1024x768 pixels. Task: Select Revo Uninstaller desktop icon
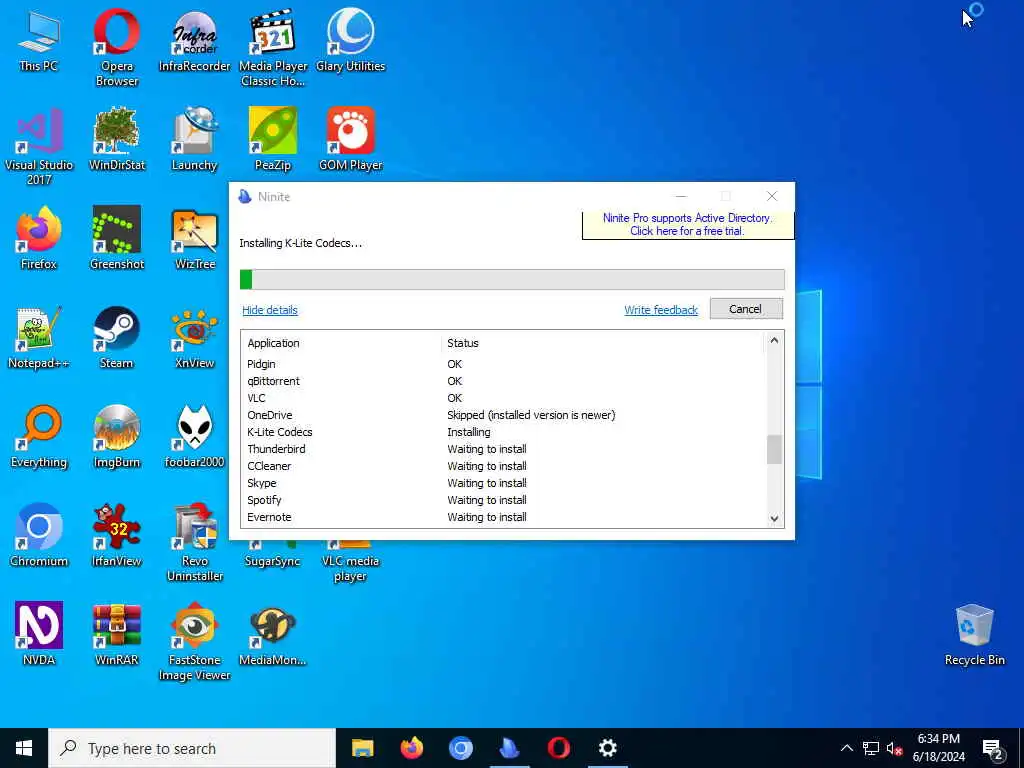(195, 543)
